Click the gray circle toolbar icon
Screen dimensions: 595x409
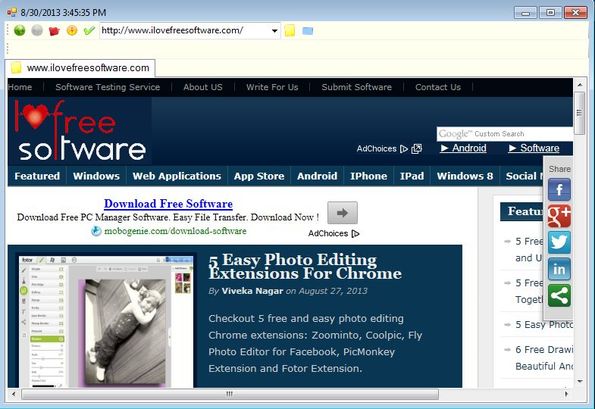tap(37, 30)
